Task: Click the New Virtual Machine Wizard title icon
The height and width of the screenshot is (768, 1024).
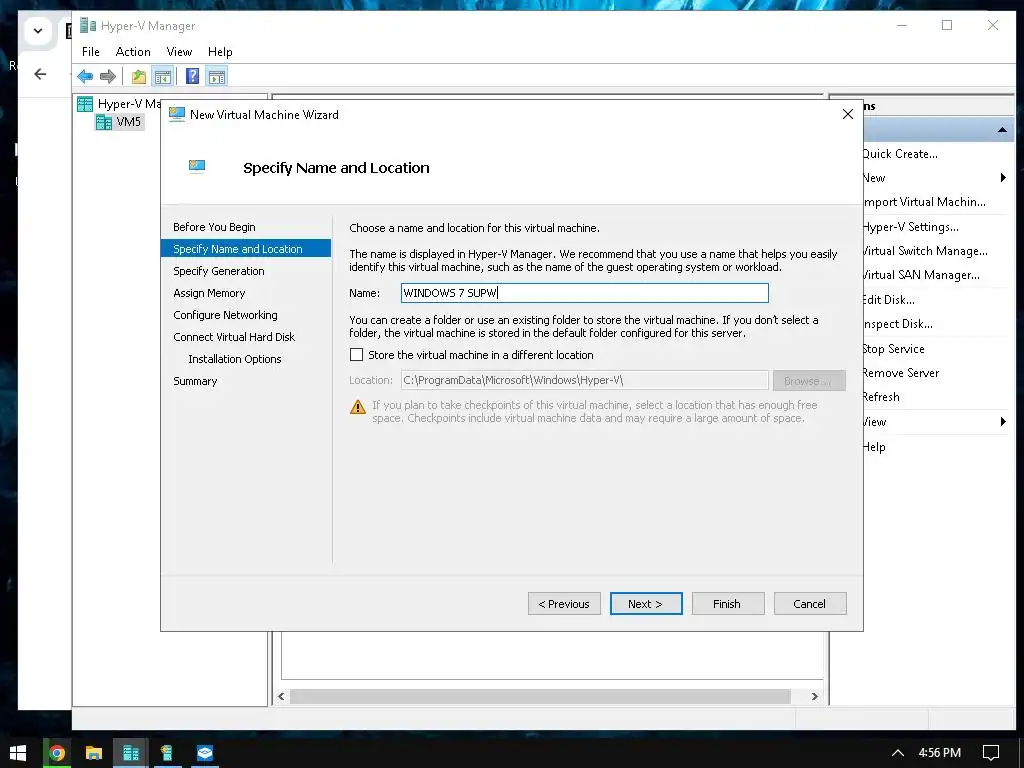Action: [x=176, y=114]
